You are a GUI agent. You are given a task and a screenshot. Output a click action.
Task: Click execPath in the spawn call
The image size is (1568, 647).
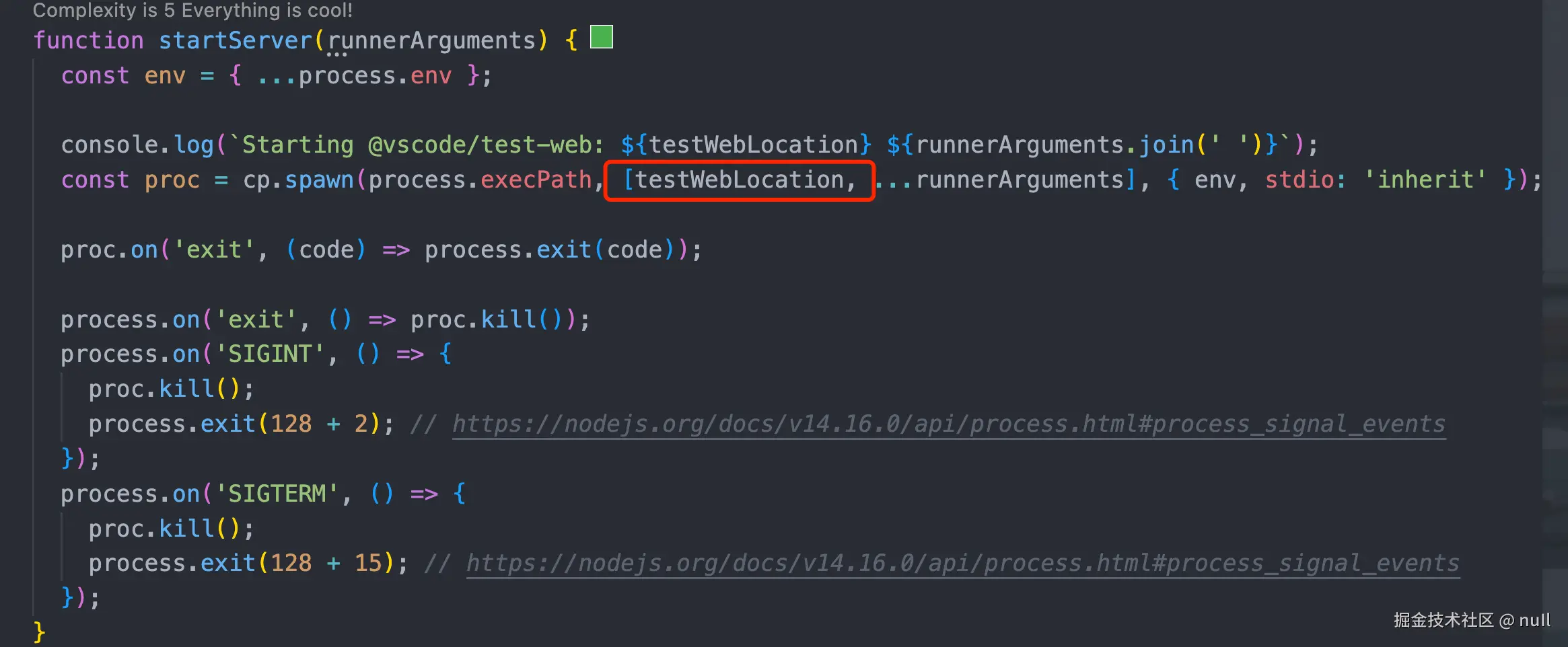tap(536, 180)
